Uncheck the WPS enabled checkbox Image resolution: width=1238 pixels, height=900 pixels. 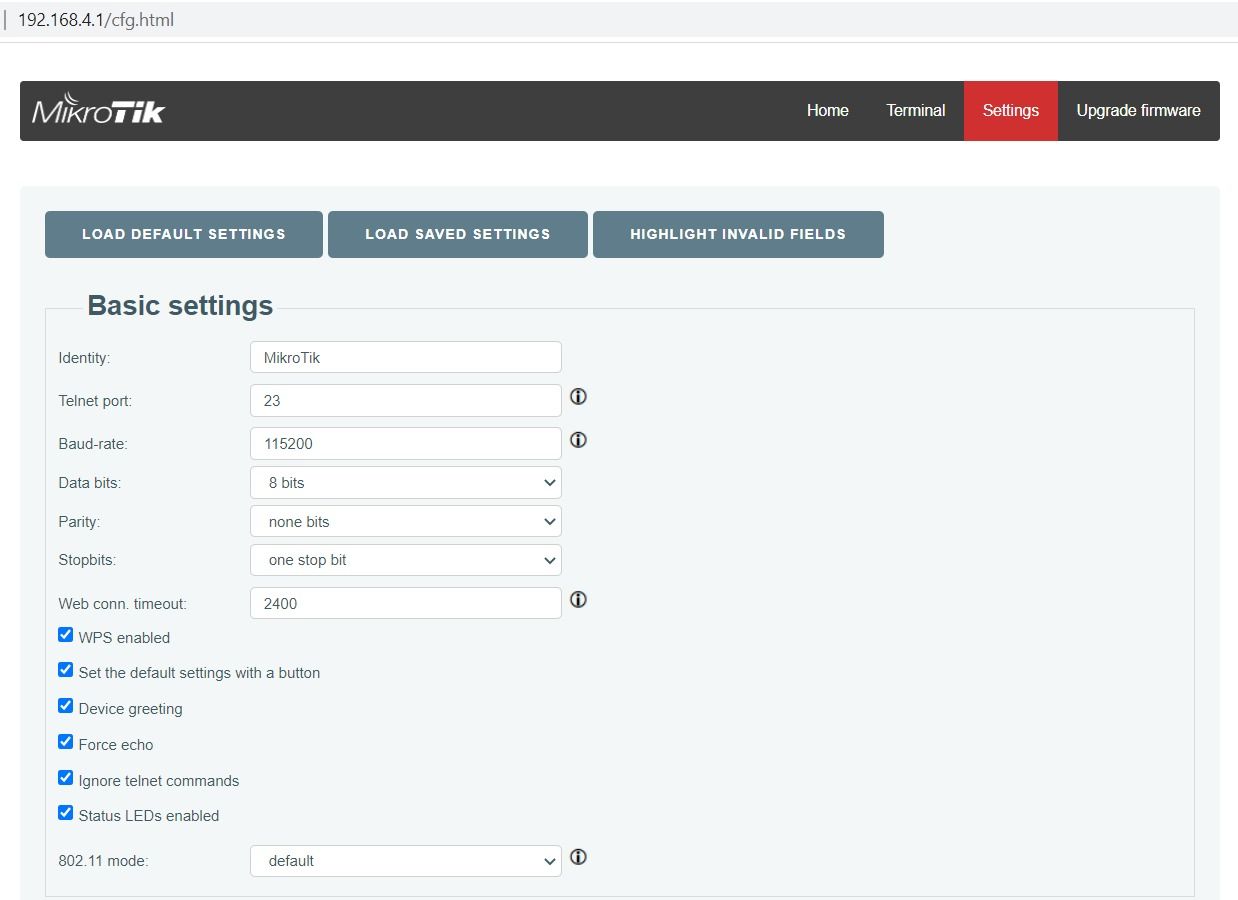click(x=66, y=635)
